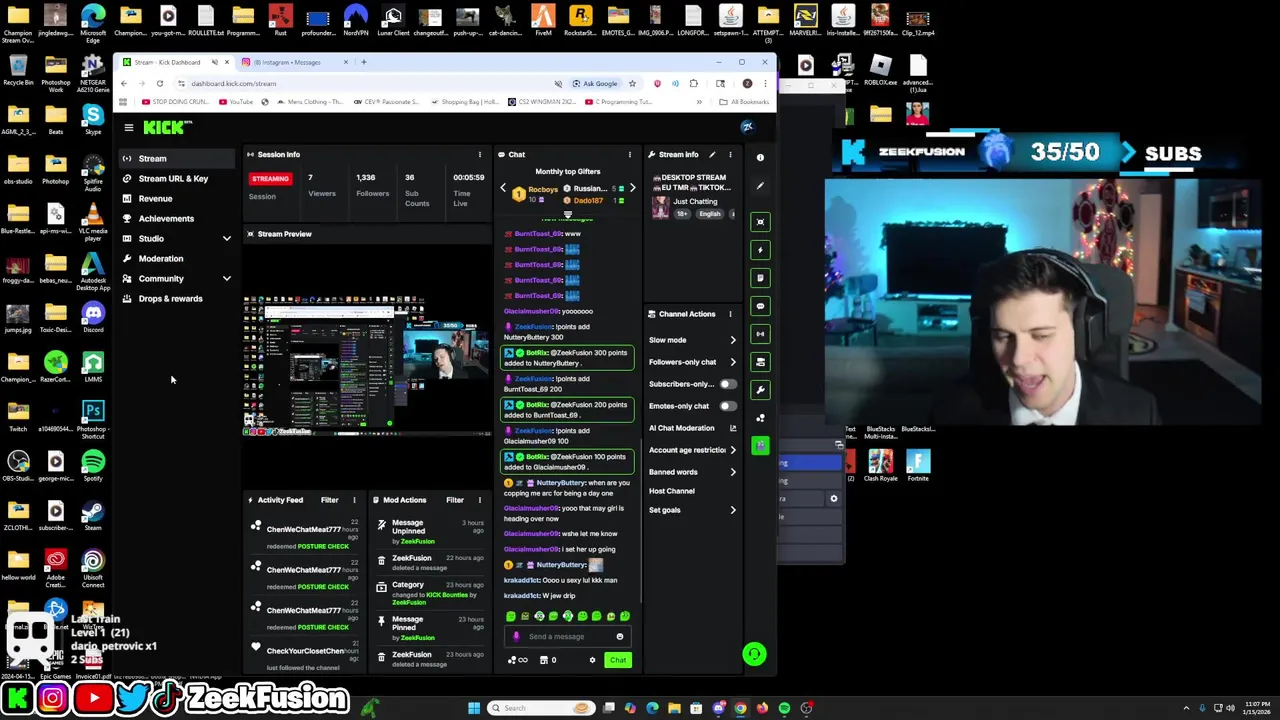Open Session Info options menu
This screenshot has height=720, width=1280.
coord(479,155)
